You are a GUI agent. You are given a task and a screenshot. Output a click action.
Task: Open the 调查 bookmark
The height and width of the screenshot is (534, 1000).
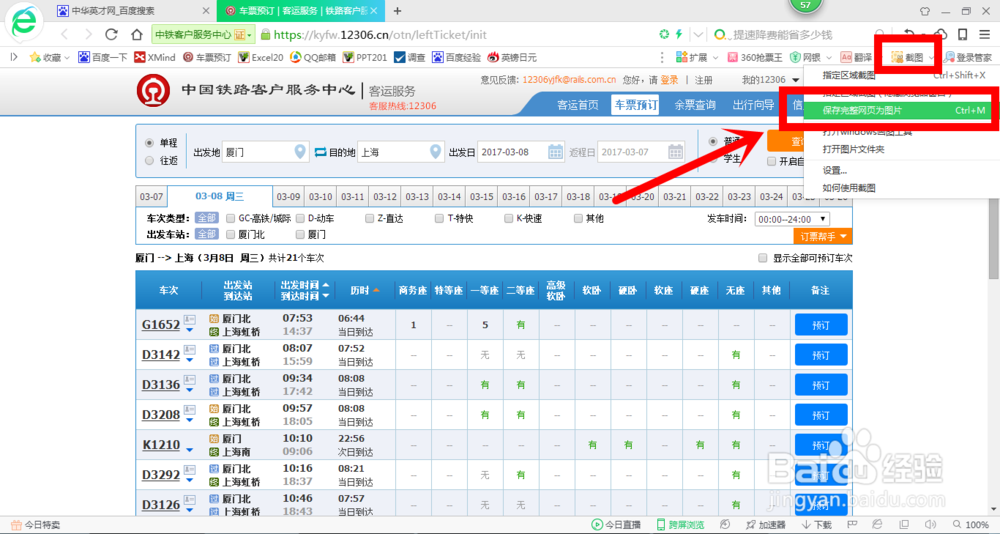click(x=409, y=57)
